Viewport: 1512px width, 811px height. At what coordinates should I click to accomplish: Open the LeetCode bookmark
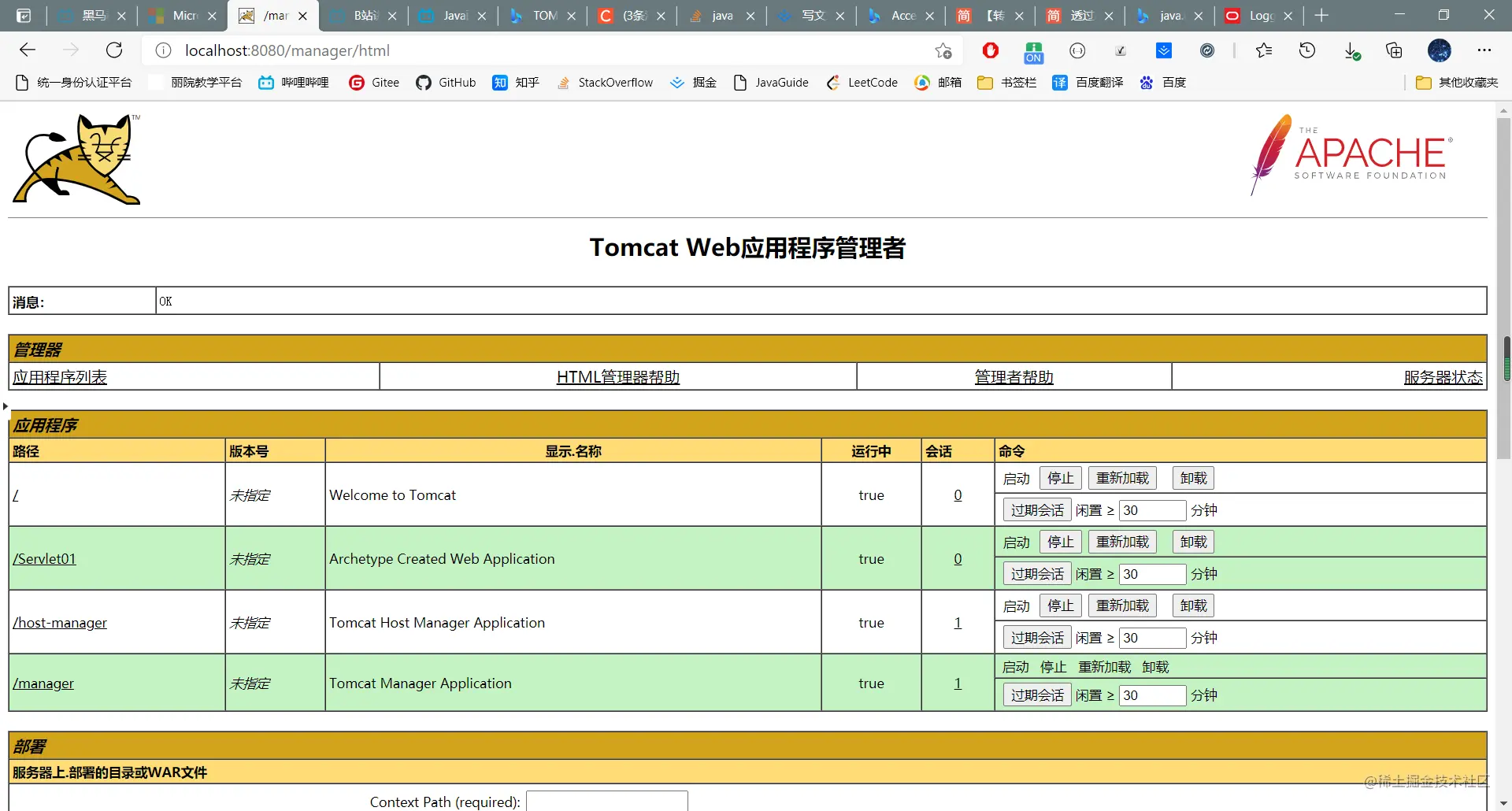pos(862,82)
